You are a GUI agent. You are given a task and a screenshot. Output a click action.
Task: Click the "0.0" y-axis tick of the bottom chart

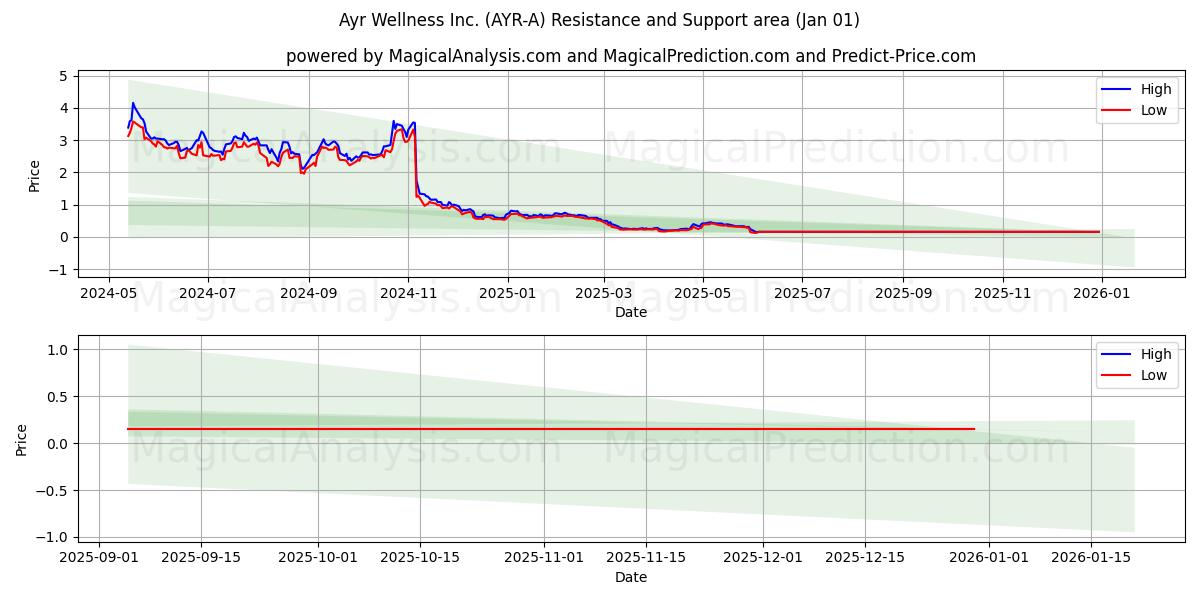[57, 444]
